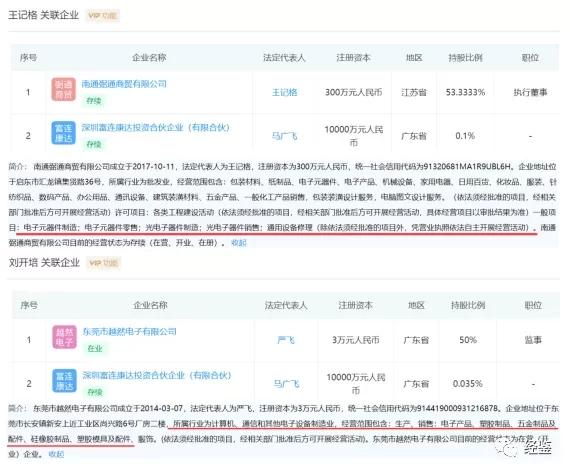Collapse the 东莞市越然电子 introduction with 收起
Viewport: 570px width, 473px height.
(x=56, y=454)
